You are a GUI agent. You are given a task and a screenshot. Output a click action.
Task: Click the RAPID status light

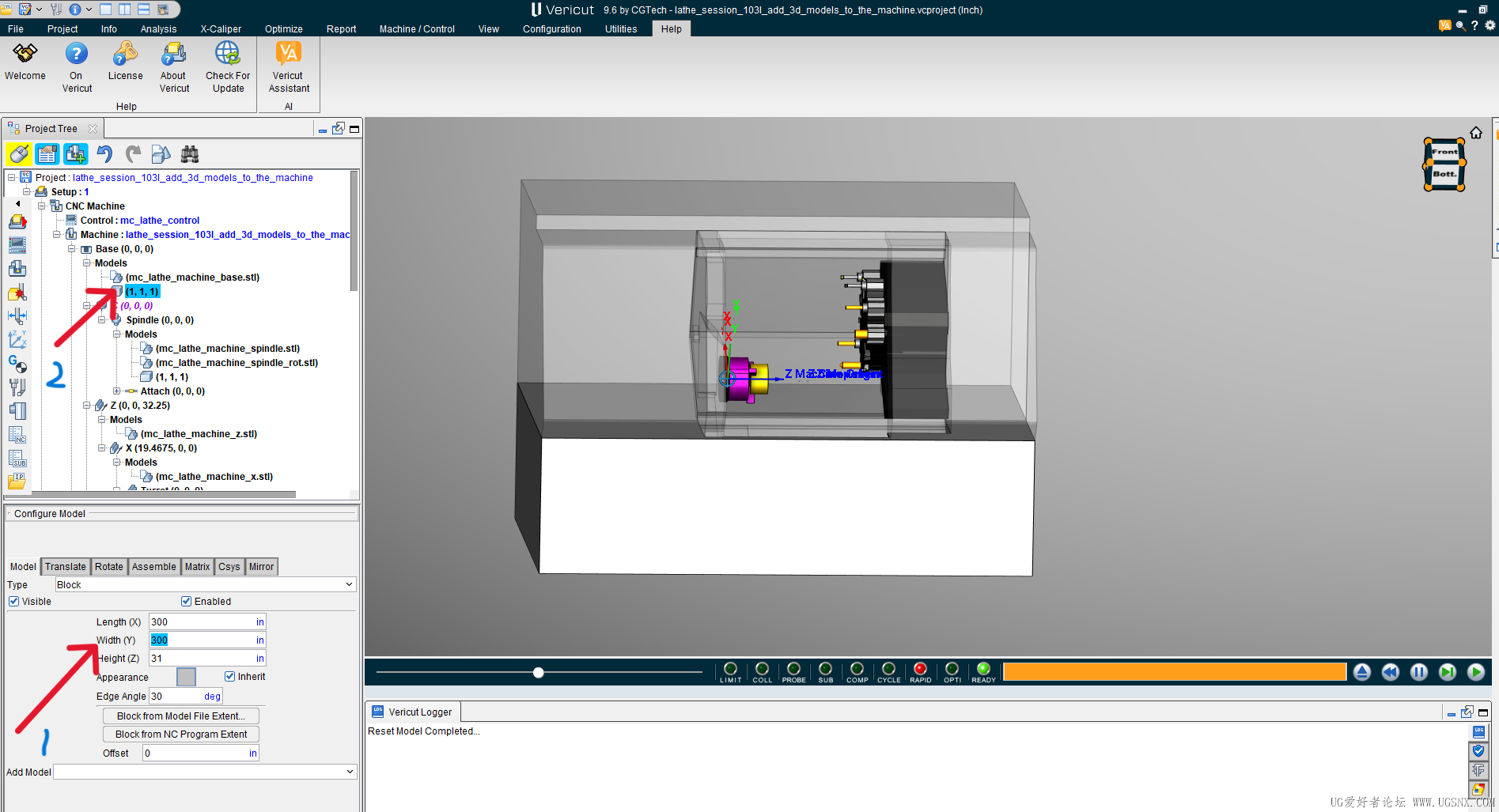point(920,672)
